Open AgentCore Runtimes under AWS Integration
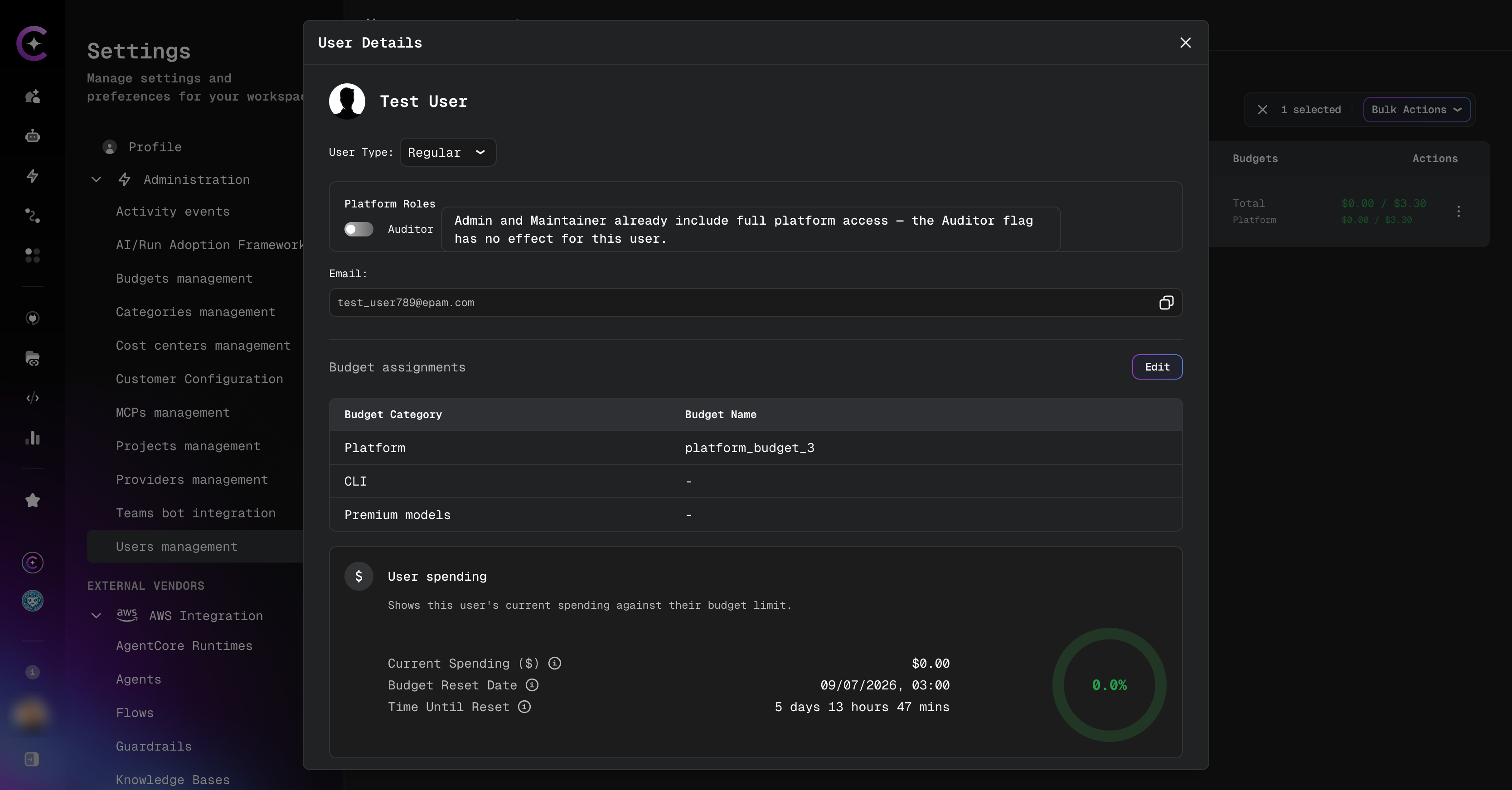1512x790 pixels. (184, 645)
